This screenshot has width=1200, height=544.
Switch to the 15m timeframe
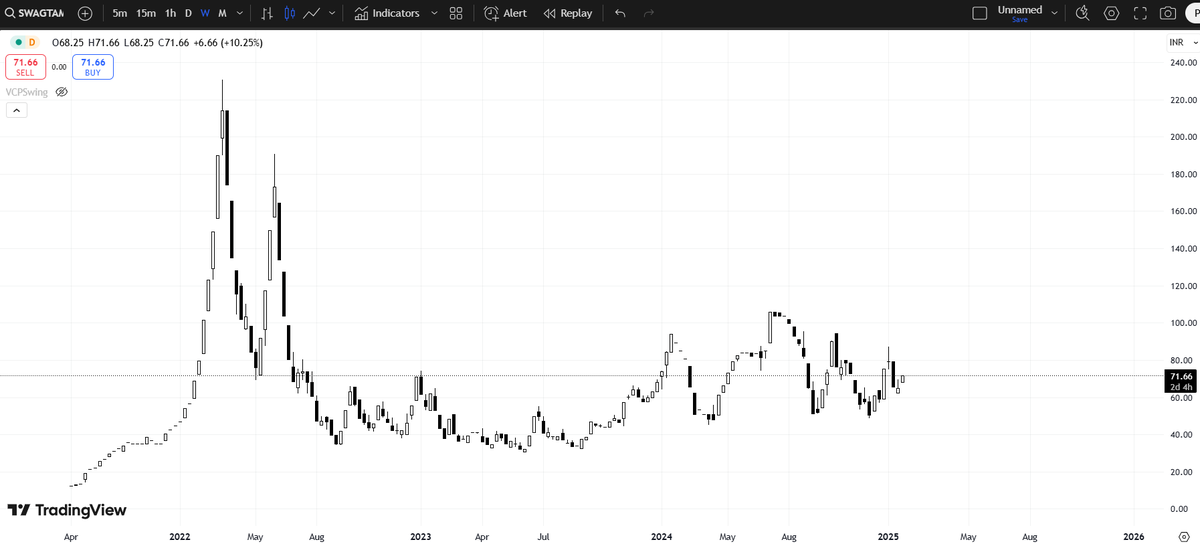146,13
